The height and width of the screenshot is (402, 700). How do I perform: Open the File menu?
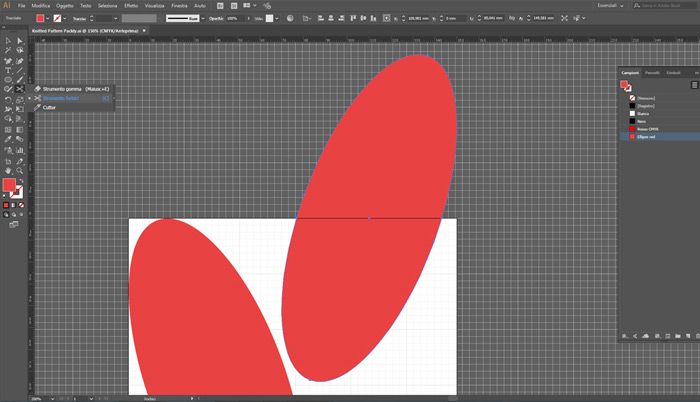coord(21,6)
